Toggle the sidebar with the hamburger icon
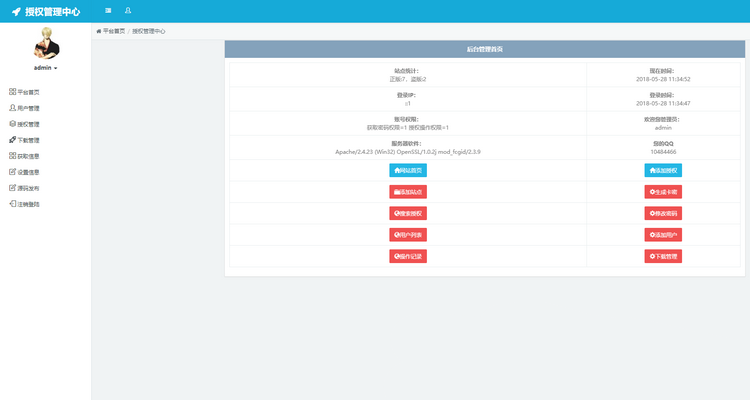750x400 pixels. point(108,11)
